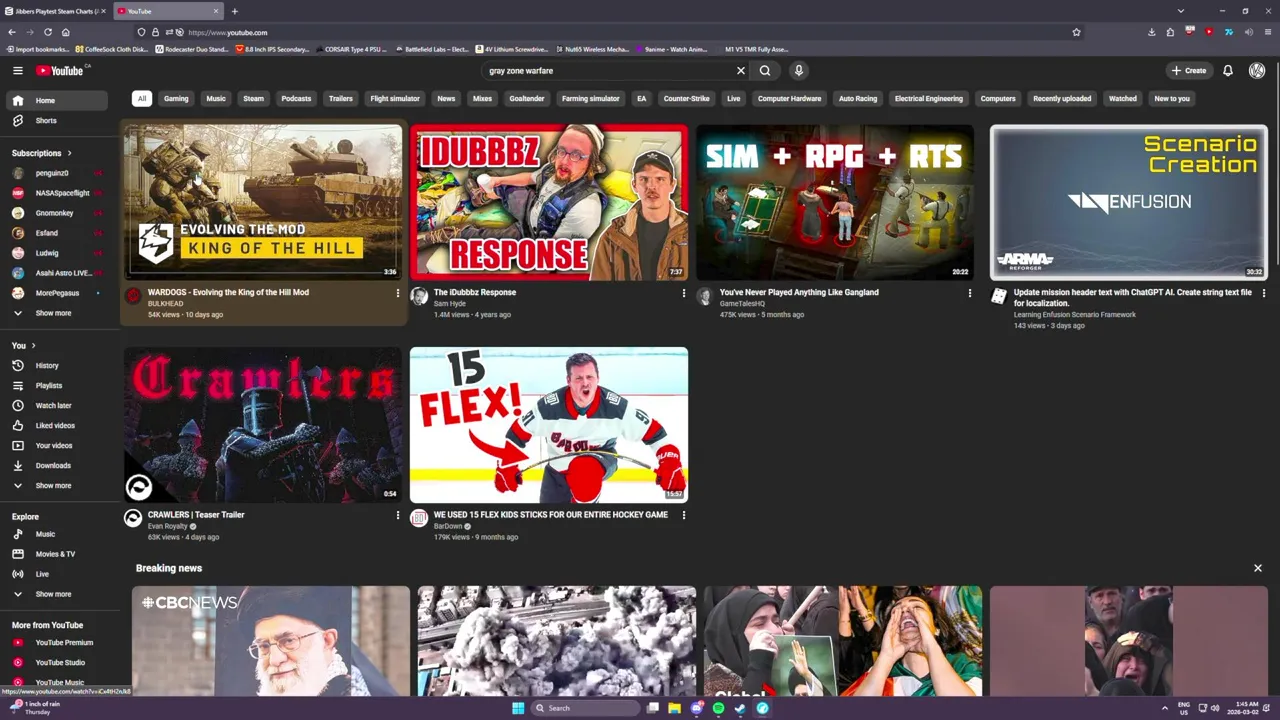Open more options for iDubbbz Response video

point(684,293)
